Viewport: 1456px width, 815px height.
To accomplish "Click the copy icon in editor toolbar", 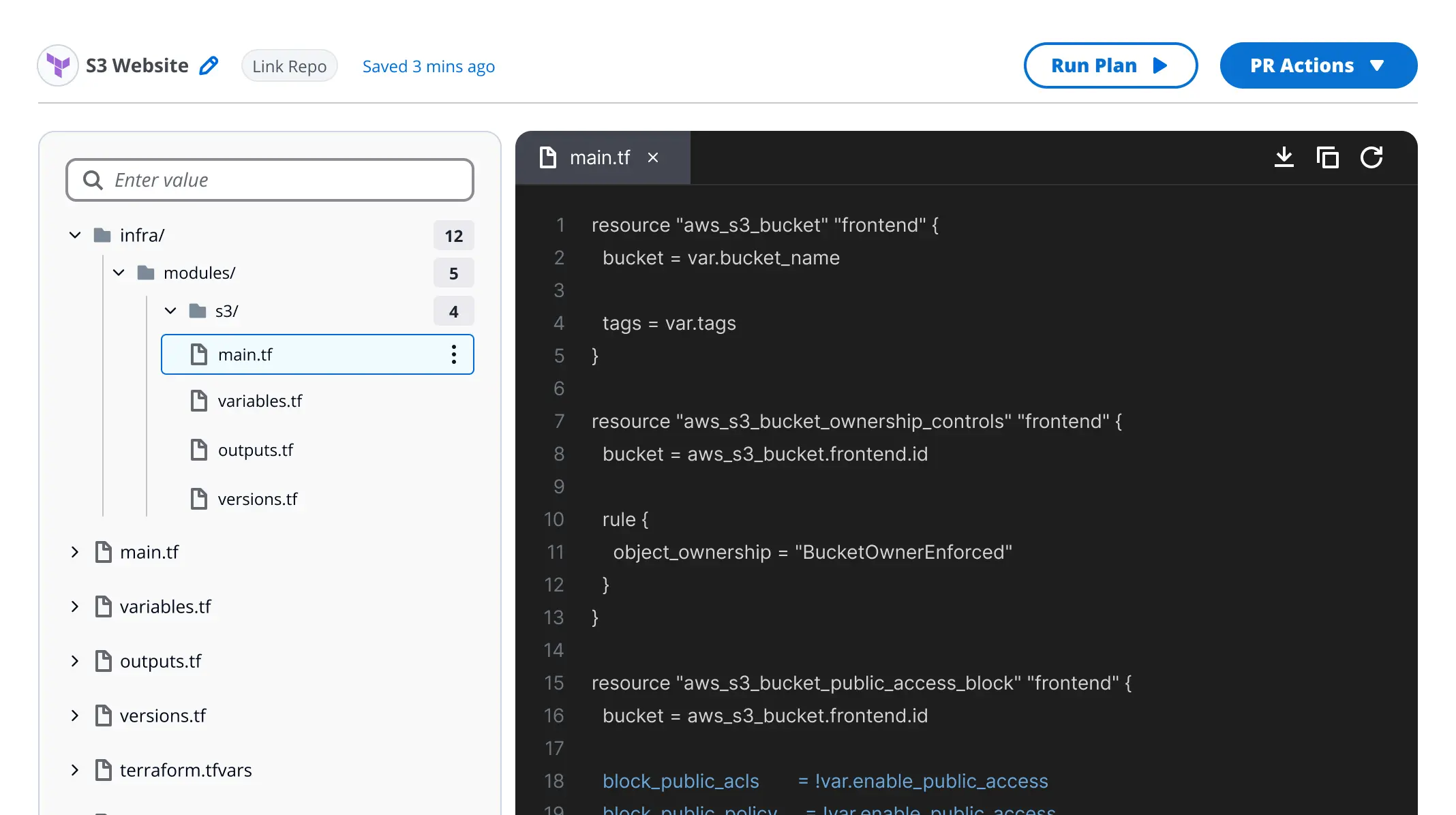I will [1327, 157].
